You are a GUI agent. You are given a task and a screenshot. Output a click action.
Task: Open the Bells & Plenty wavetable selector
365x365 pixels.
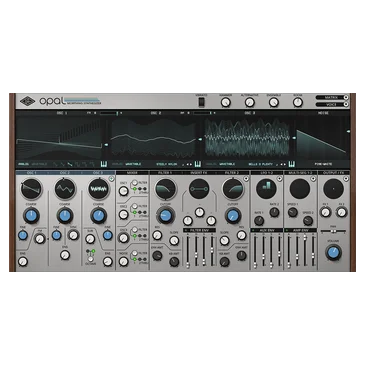tap(261, 164)
